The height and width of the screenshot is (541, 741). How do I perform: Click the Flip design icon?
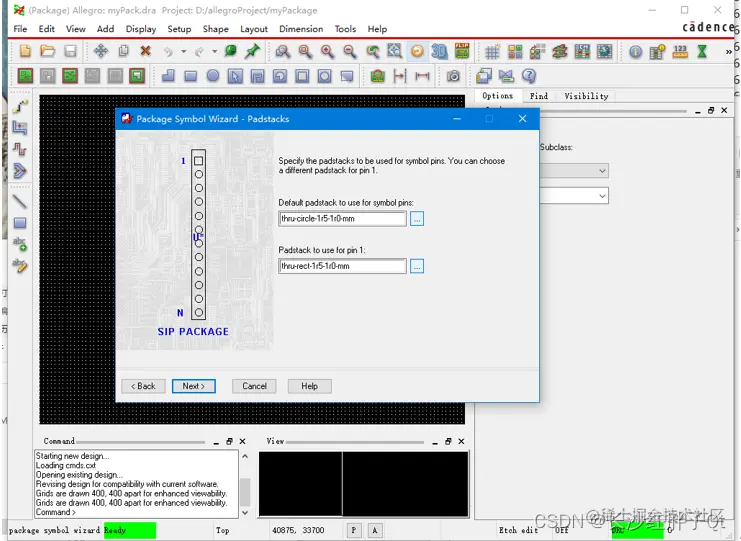point(462,51)
